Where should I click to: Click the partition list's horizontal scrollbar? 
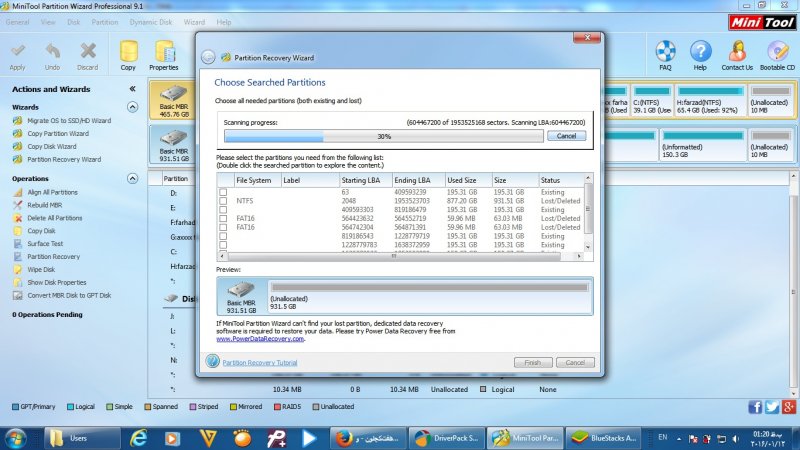394,256
